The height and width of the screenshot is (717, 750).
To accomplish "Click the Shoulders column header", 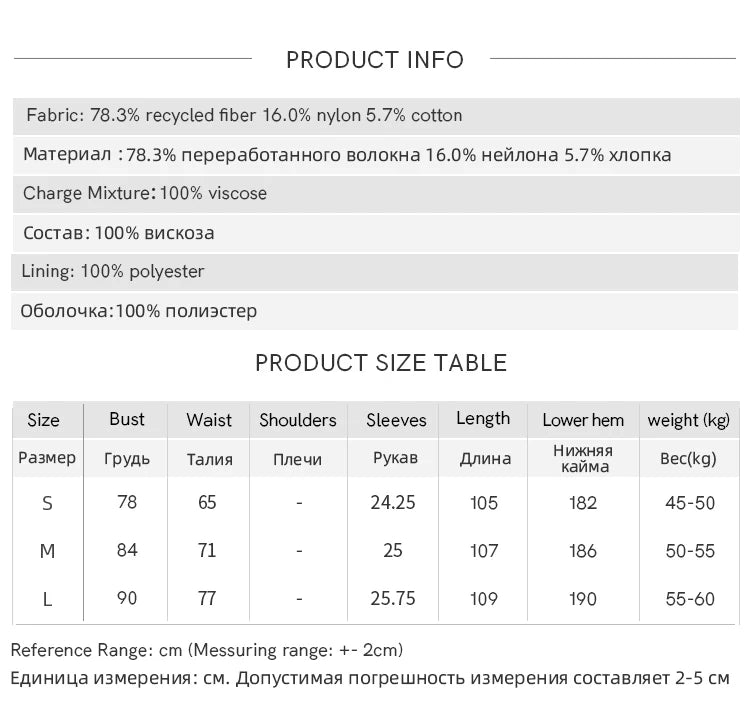I will [298, 420].
